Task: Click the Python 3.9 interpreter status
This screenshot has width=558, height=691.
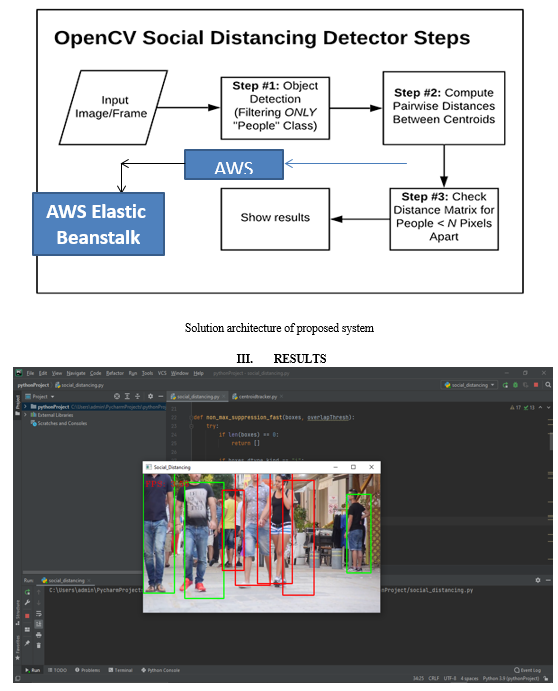Action: (x=510, y=679)
